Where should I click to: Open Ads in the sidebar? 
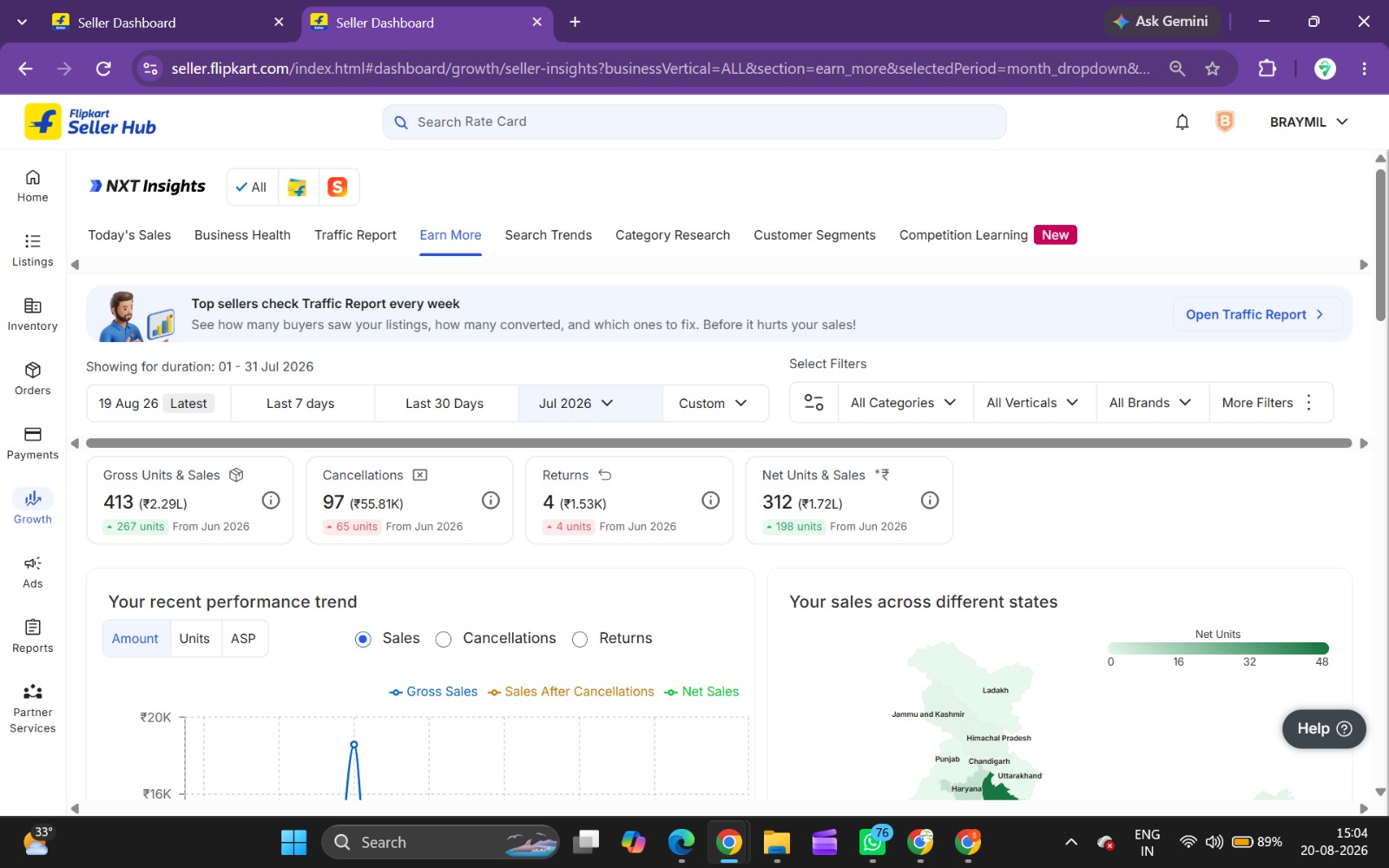[32, 571]
